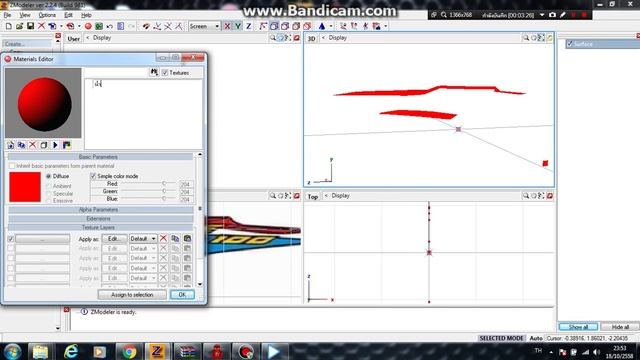Open the first layer's Default dropdown
This screenshot has height=360, width=640.
[143, 238]
